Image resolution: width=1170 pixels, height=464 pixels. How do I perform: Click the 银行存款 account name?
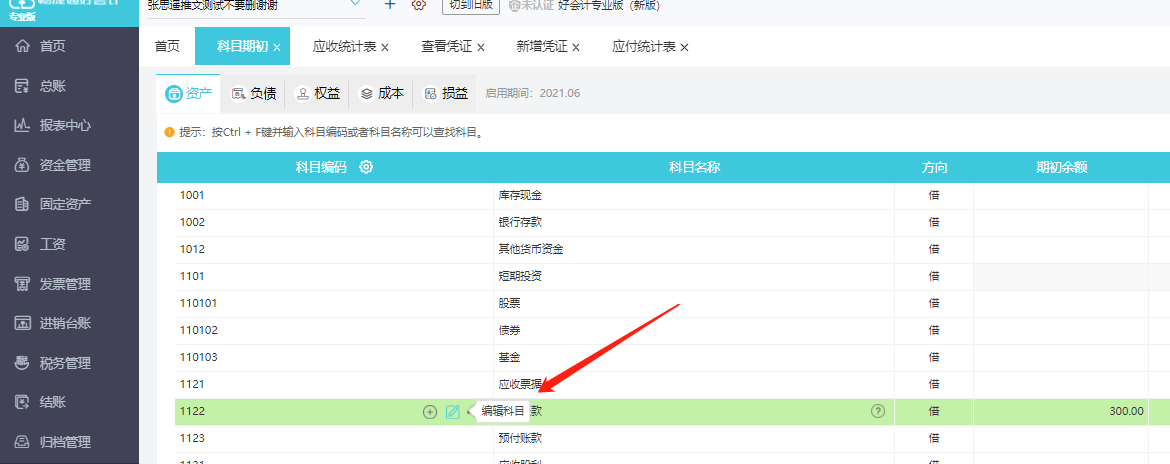[520, 222]
